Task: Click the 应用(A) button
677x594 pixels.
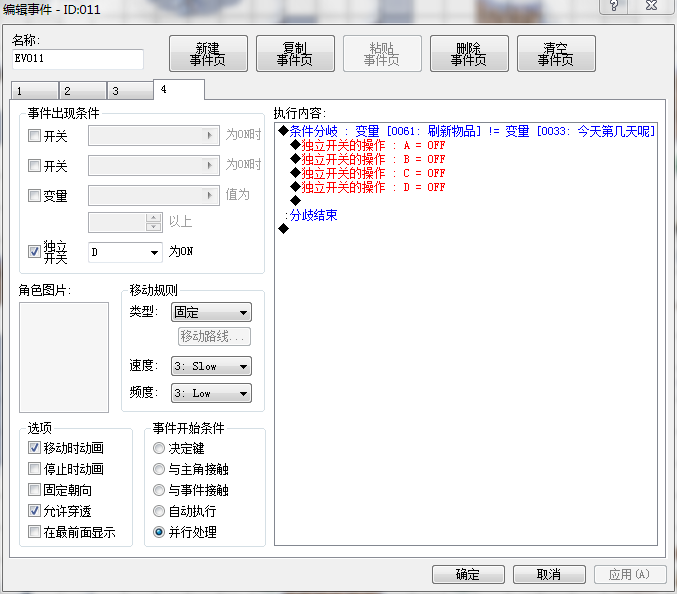Action: click(x=630, y=574)
